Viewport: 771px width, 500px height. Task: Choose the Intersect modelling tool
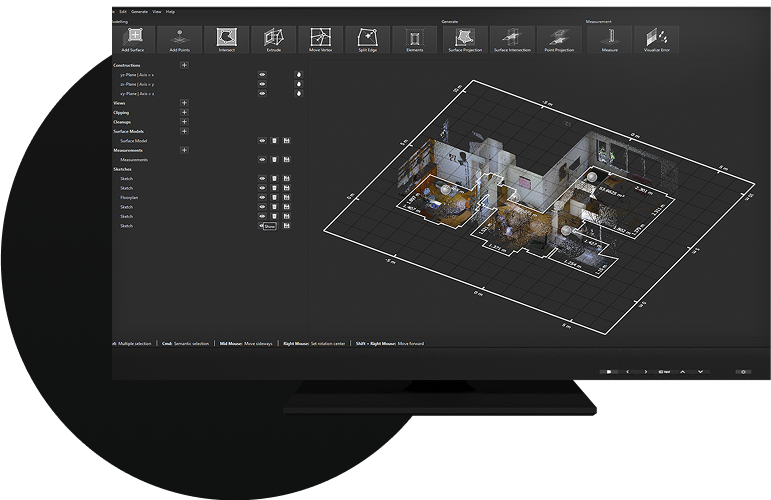226,40
